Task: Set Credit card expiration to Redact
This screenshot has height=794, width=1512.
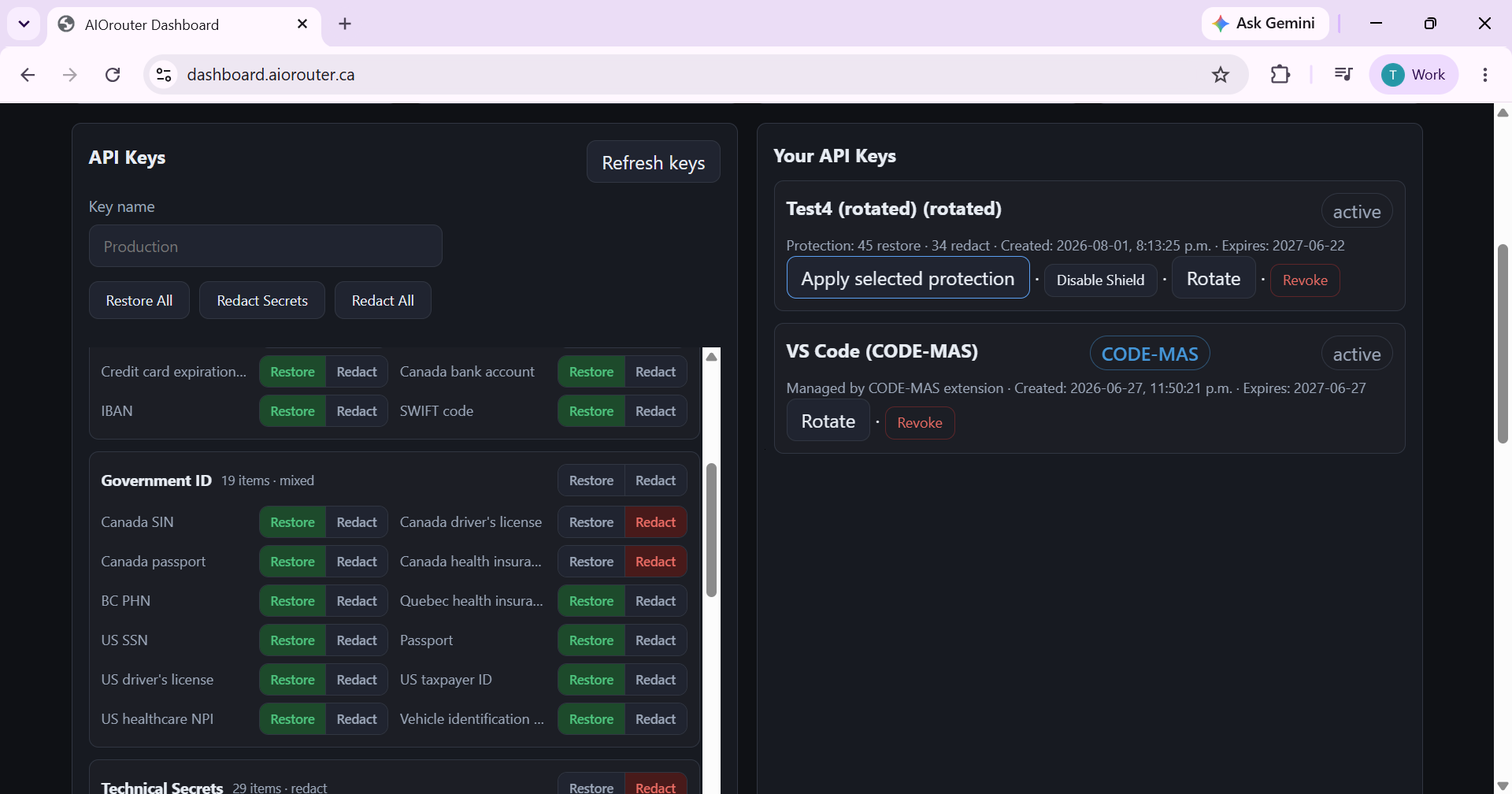Action: tap(357, 372)
